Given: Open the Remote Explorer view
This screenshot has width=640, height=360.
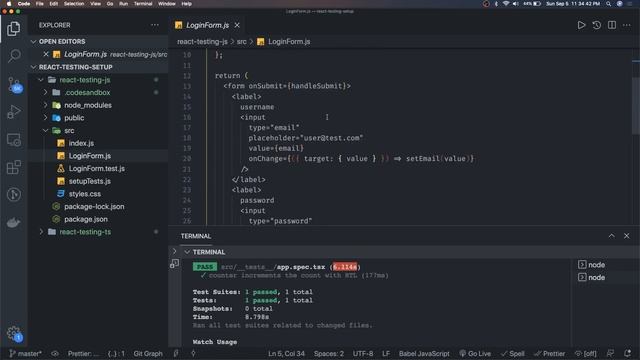Looking at the screenshot, I should pyautogui.click(x=13, y=140).
